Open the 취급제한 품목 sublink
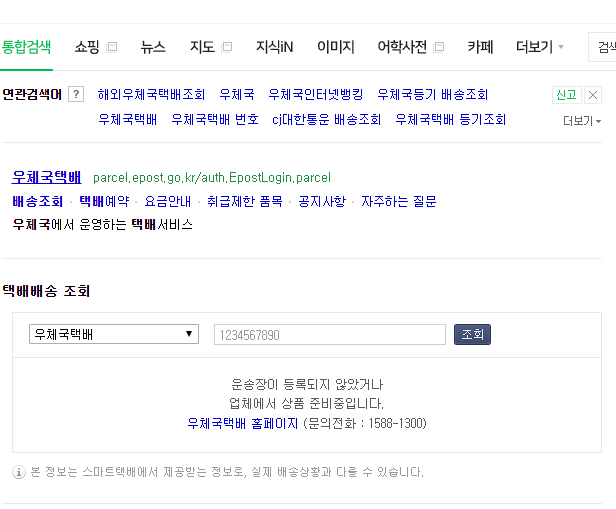This screenshot has height=509, width=616. (x=245, y=201)
